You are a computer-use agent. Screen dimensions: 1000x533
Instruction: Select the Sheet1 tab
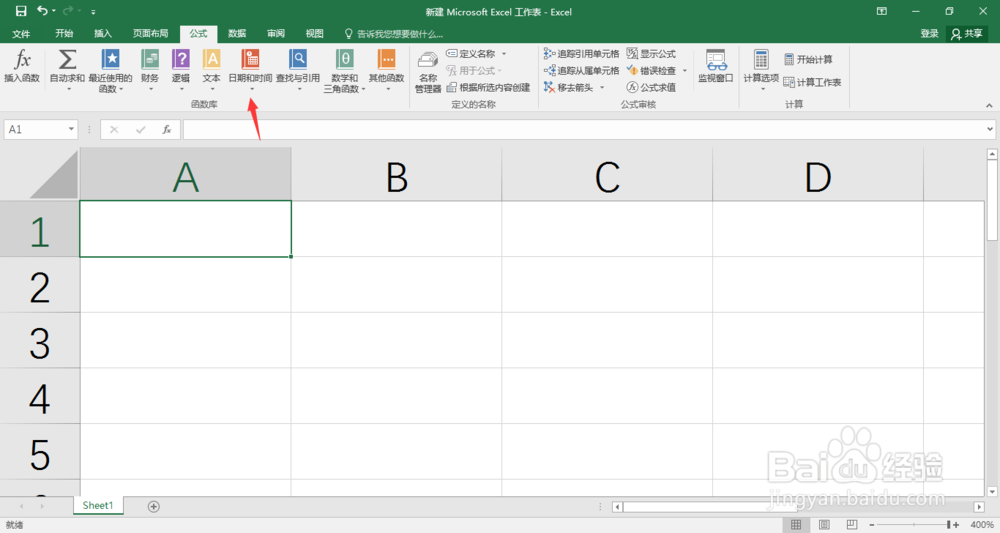pyautogui.click(x=98, y=506)
